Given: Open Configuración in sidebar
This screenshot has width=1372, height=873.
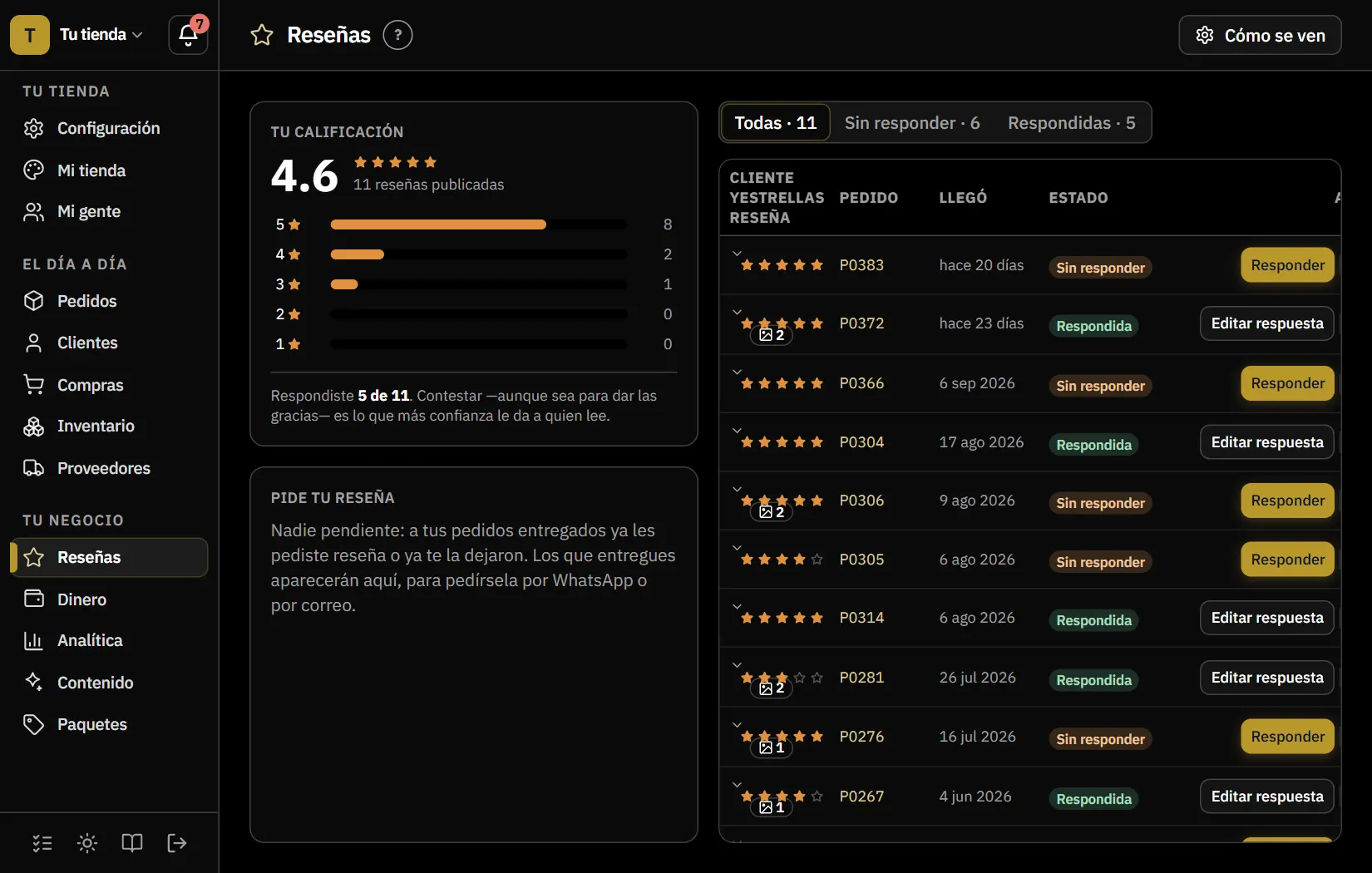Looking at the screenshot, I should click(x=109, y=128).
